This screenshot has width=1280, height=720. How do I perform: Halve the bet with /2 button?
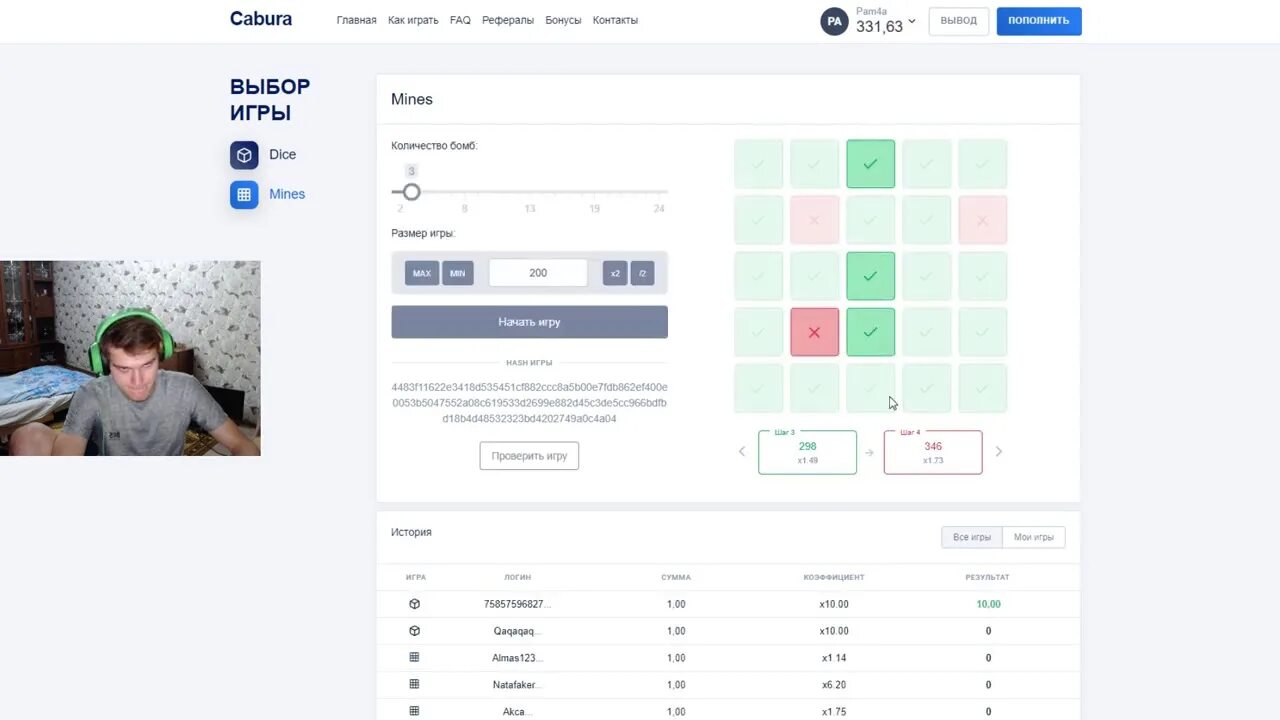(642, 273)
